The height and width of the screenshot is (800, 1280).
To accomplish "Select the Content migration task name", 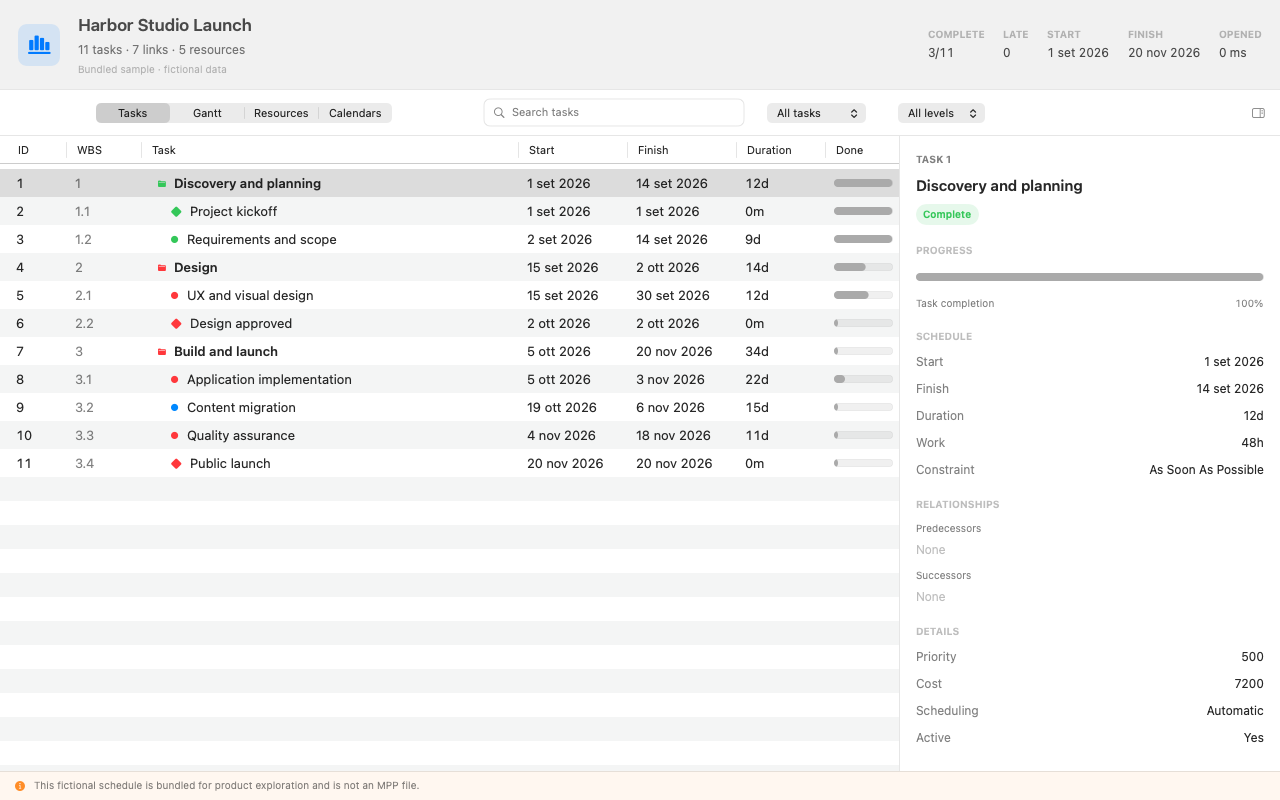I will click(241, 408).
